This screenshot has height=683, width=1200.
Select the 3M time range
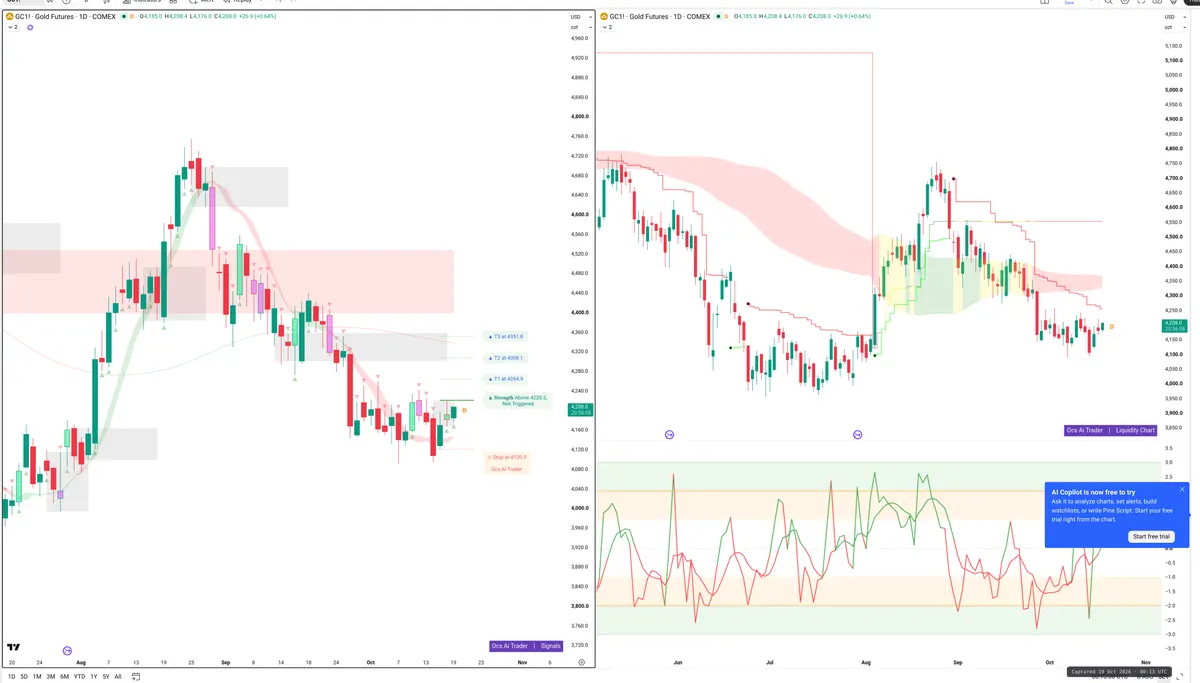pyautogui.click(x=50, y=676)
